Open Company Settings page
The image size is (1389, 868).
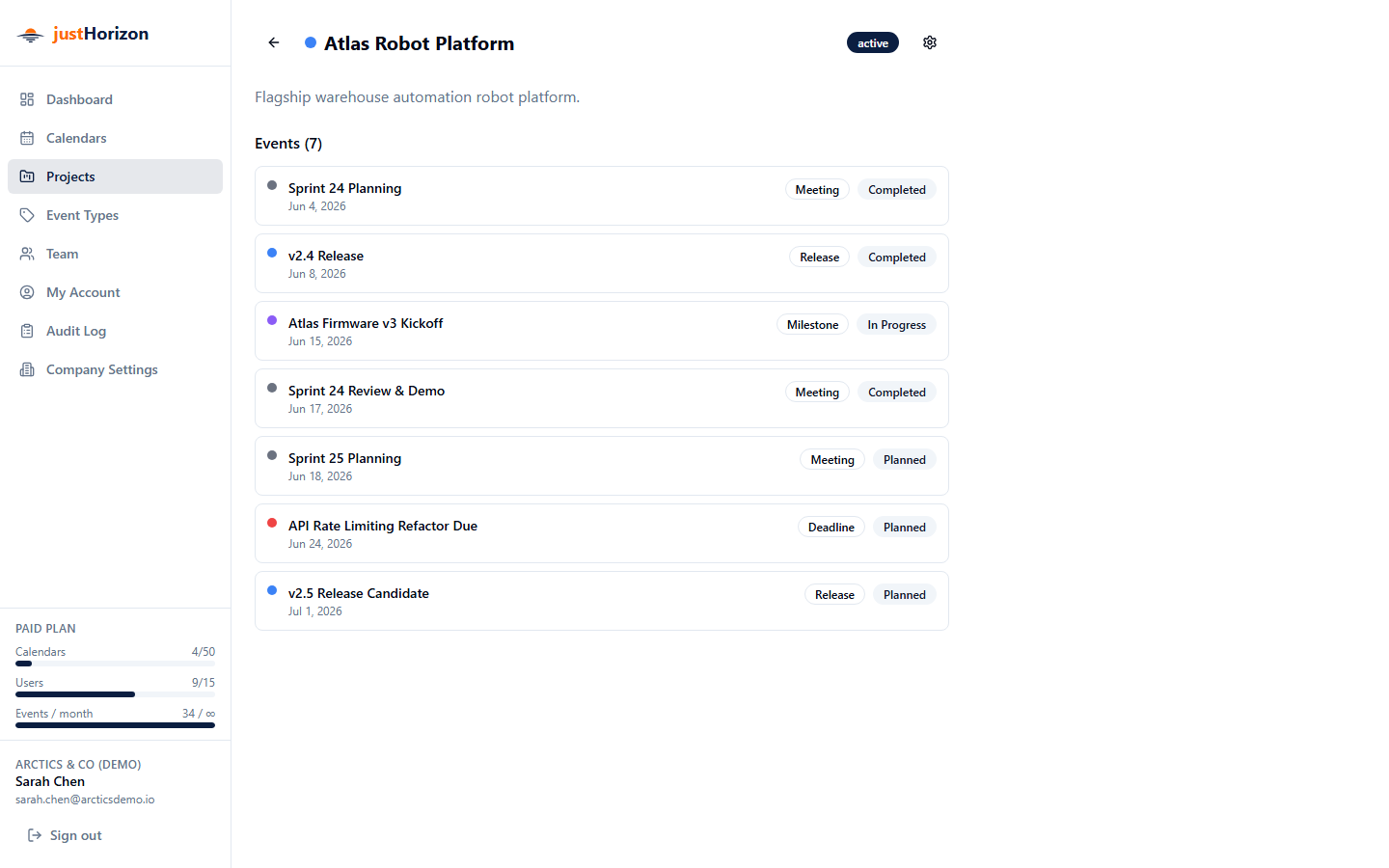115,369
